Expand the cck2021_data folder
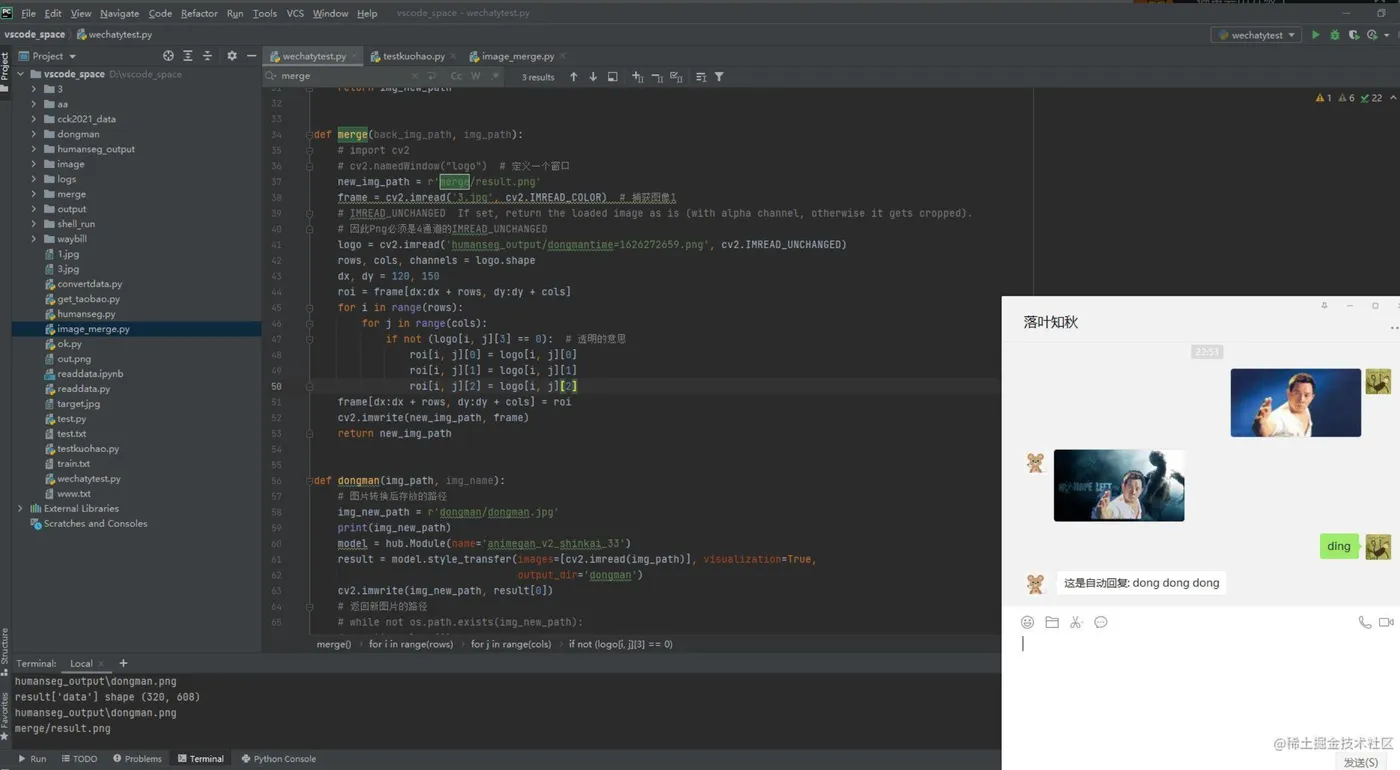 34,119
